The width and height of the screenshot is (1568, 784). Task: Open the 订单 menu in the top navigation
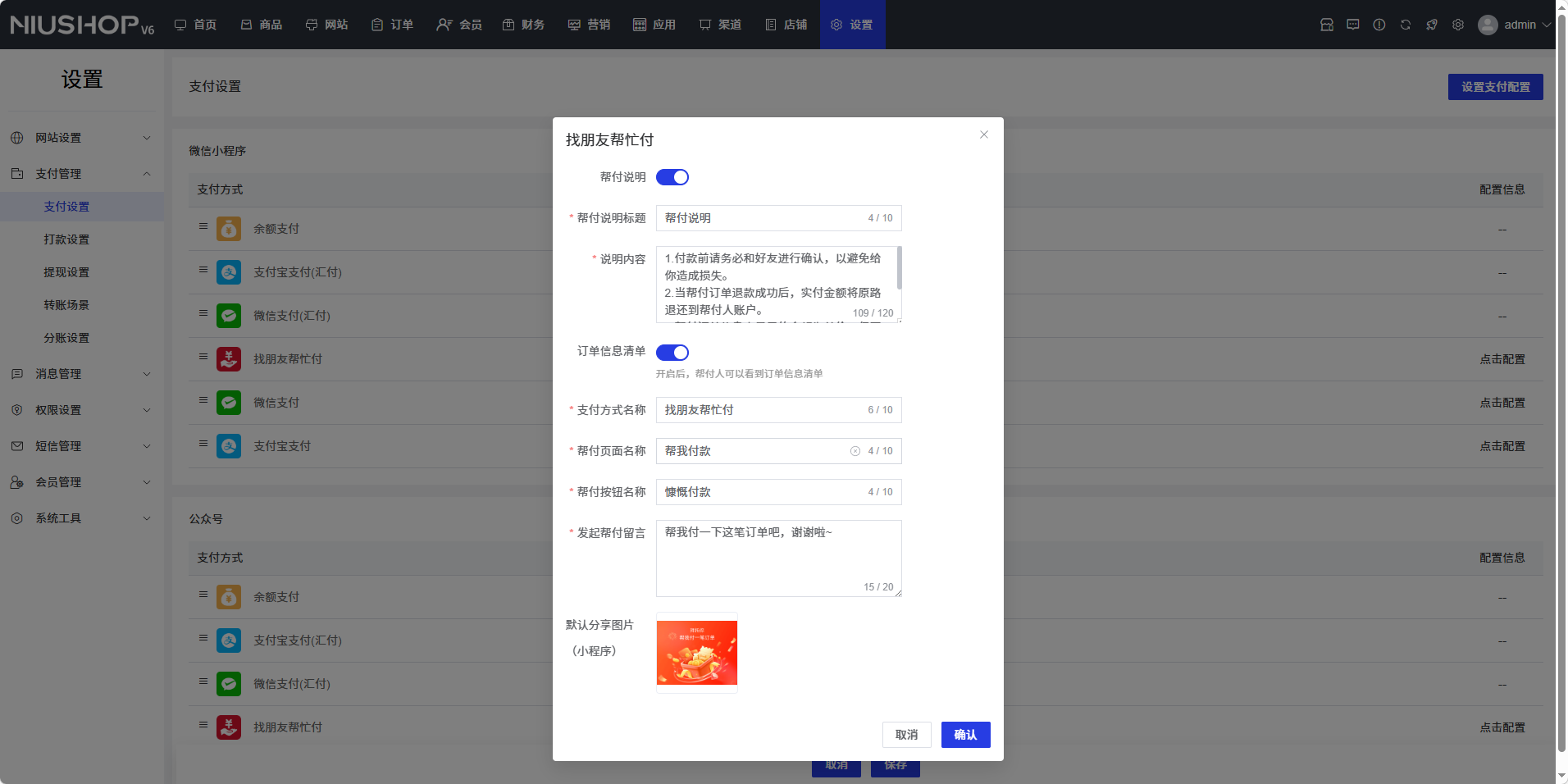[392, 25]
